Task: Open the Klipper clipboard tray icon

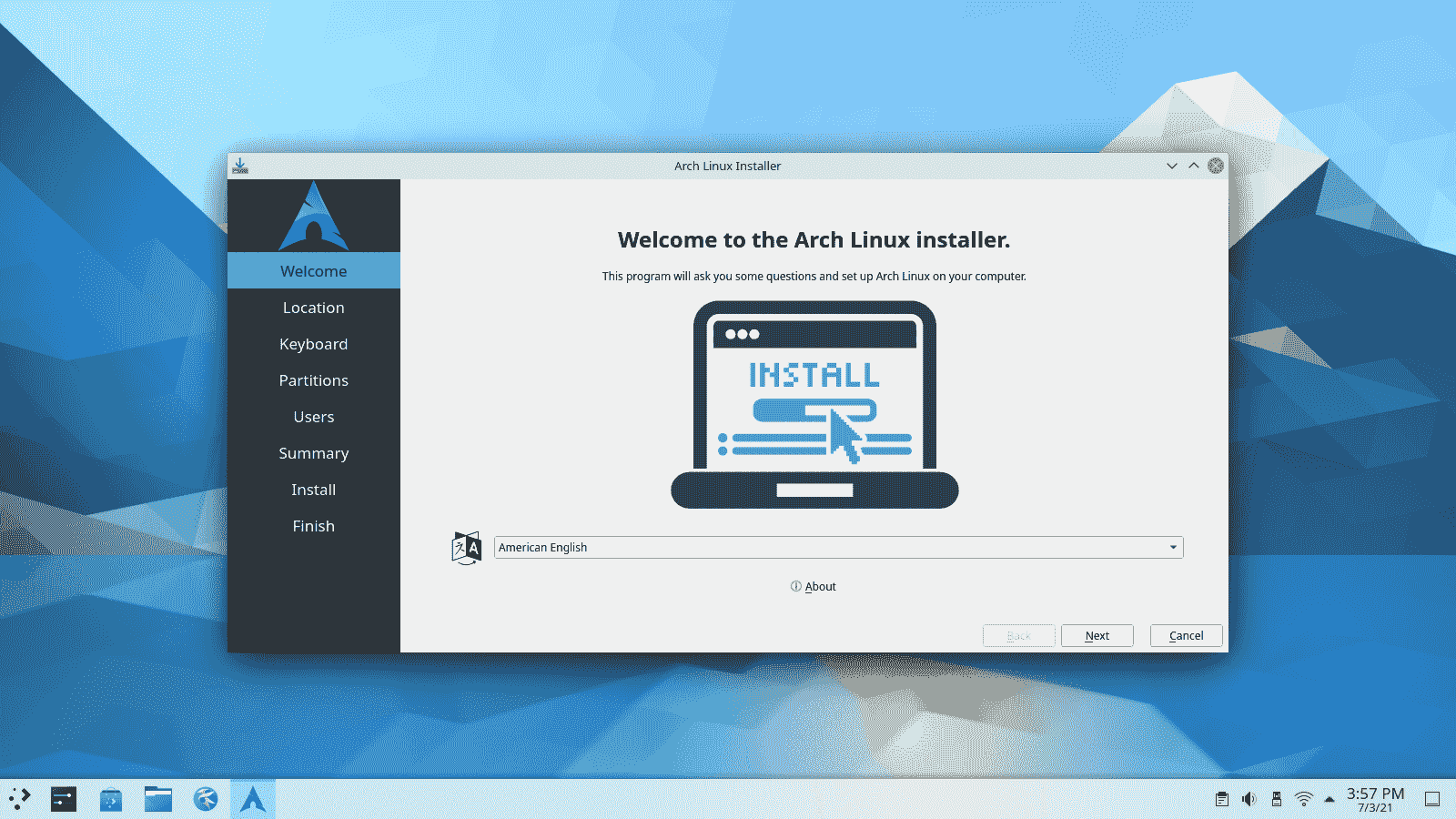Action: [1222, 798]
